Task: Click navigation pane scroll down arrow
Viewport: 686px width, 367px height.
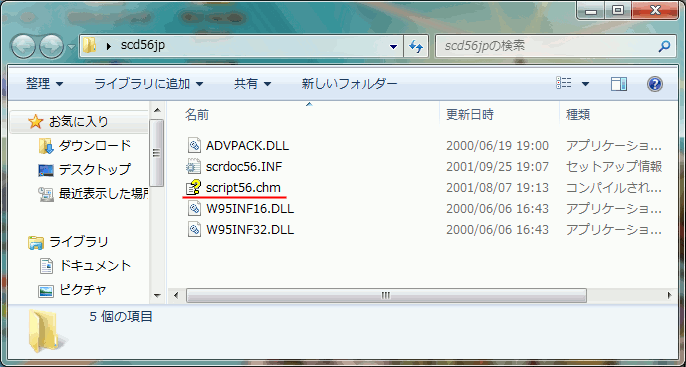Action: pyautogui.click(x=157, y=296)
